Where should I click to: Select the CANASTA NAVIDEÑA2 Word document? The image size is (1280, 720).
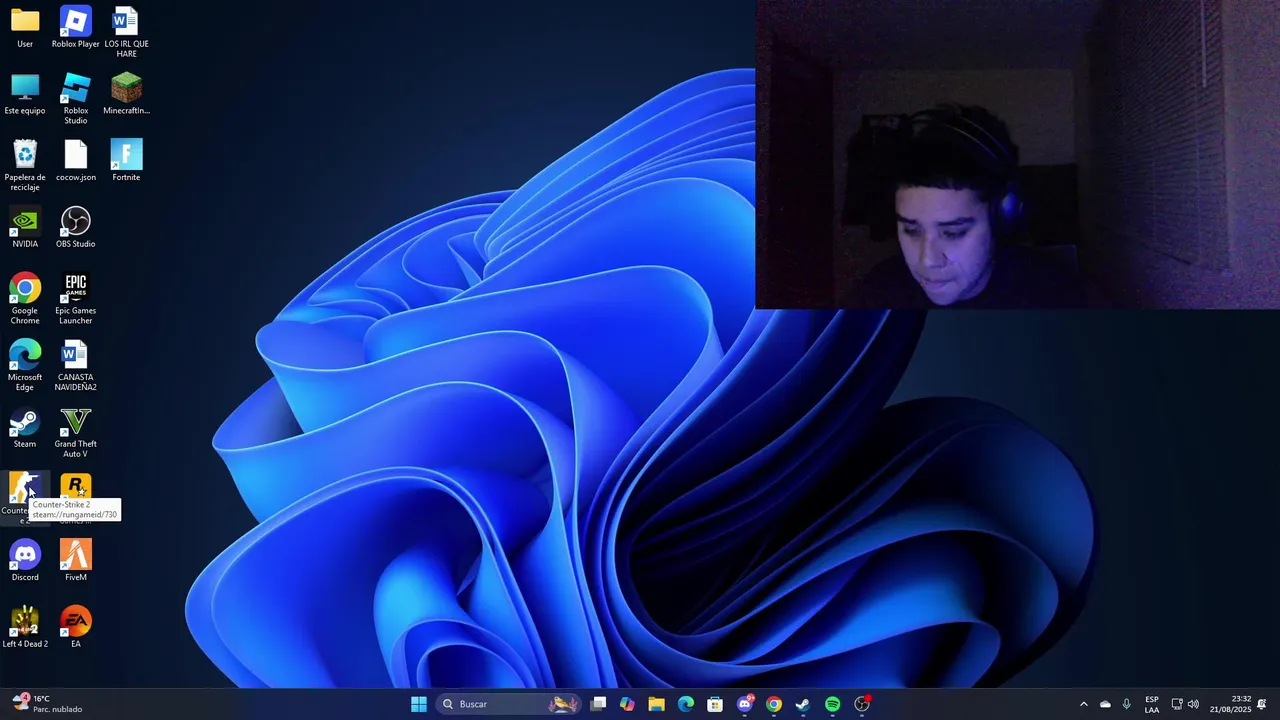pos(76,366)
